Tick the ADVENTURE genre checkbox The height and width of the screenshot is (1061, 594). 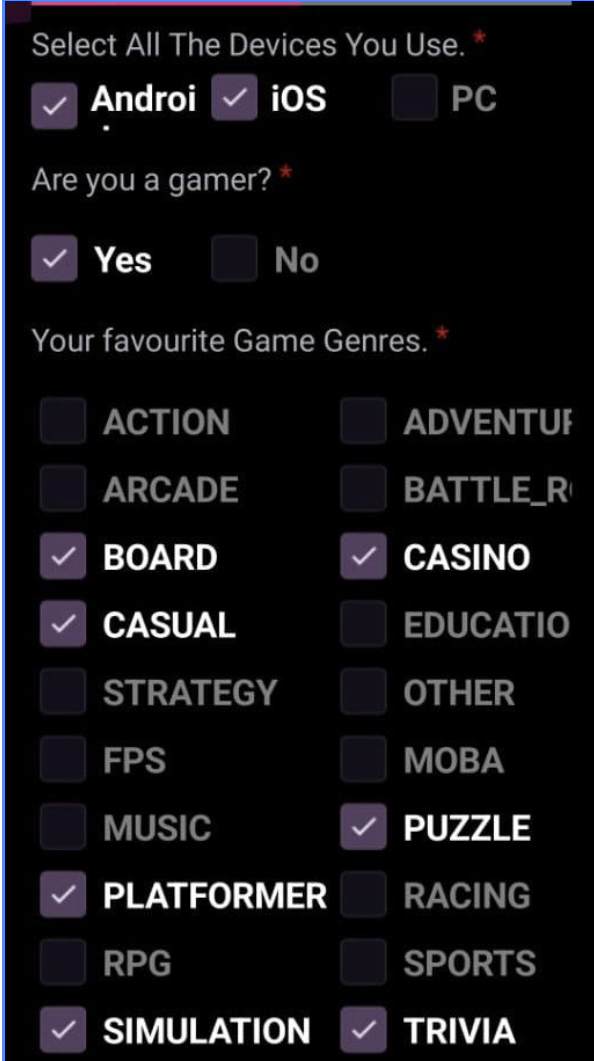[x=363, y=421]
